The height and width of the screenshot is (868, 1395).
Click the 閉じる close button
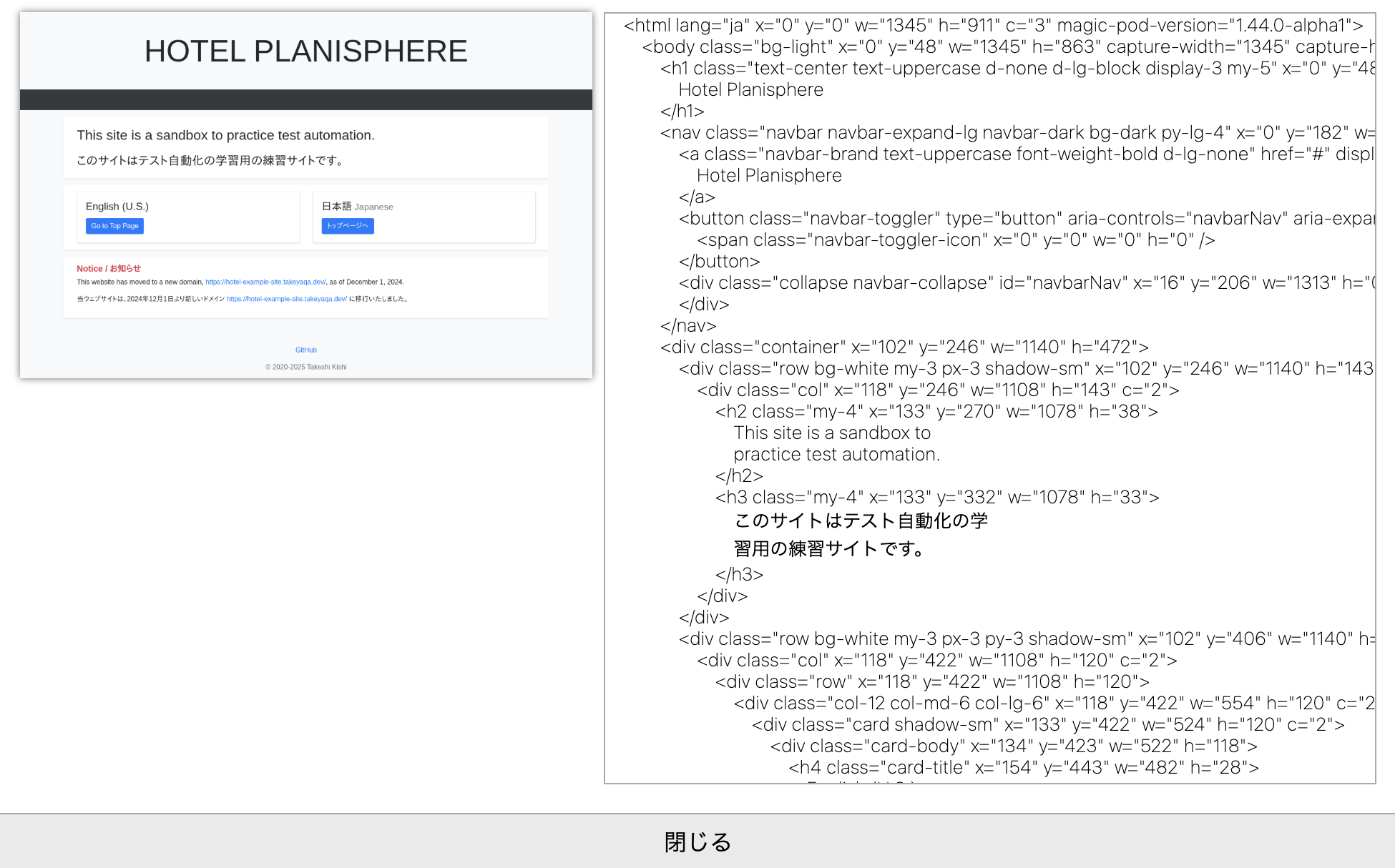(697, 842)
